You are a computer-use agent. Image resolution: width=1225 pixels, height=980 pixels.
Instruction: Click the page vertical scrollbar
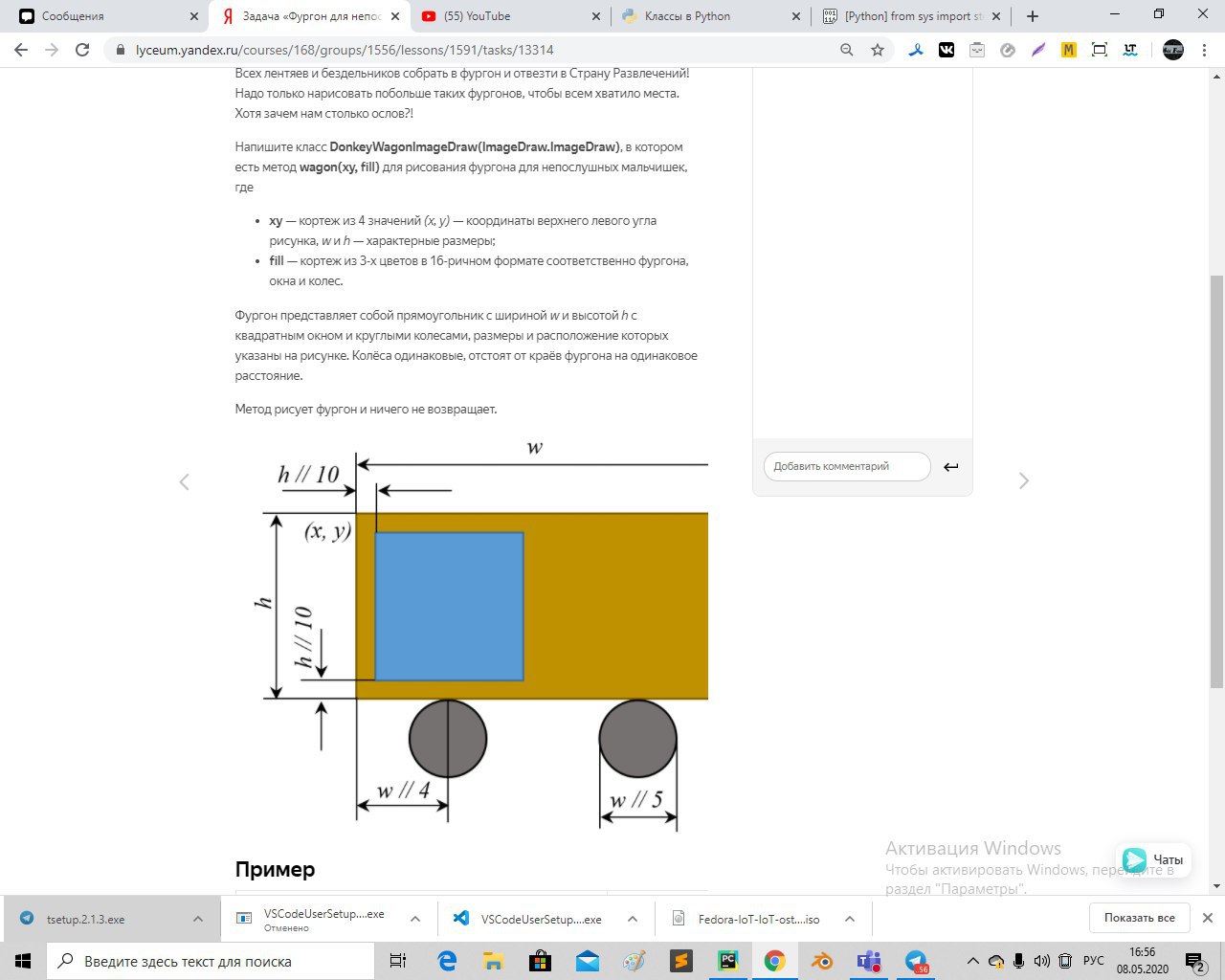click(1216, 479)
